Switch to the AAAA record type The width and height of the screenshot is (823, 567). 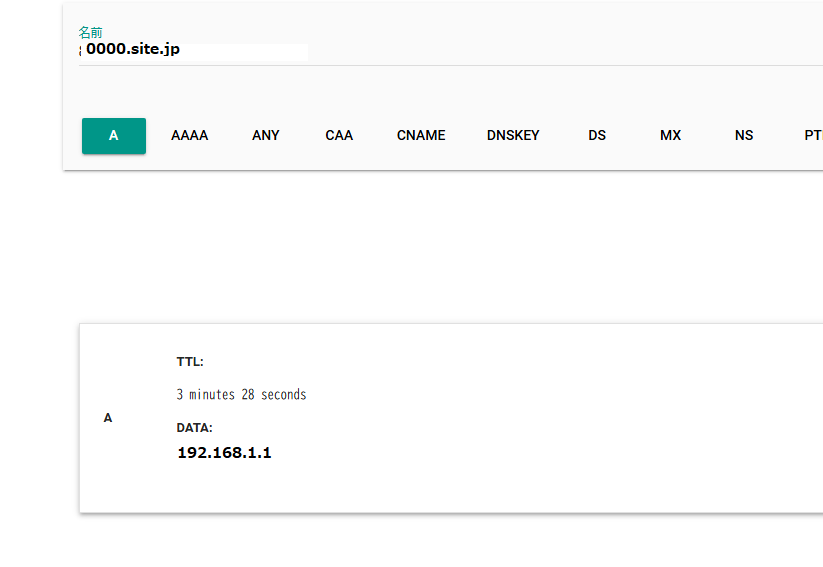click(189, 136)
